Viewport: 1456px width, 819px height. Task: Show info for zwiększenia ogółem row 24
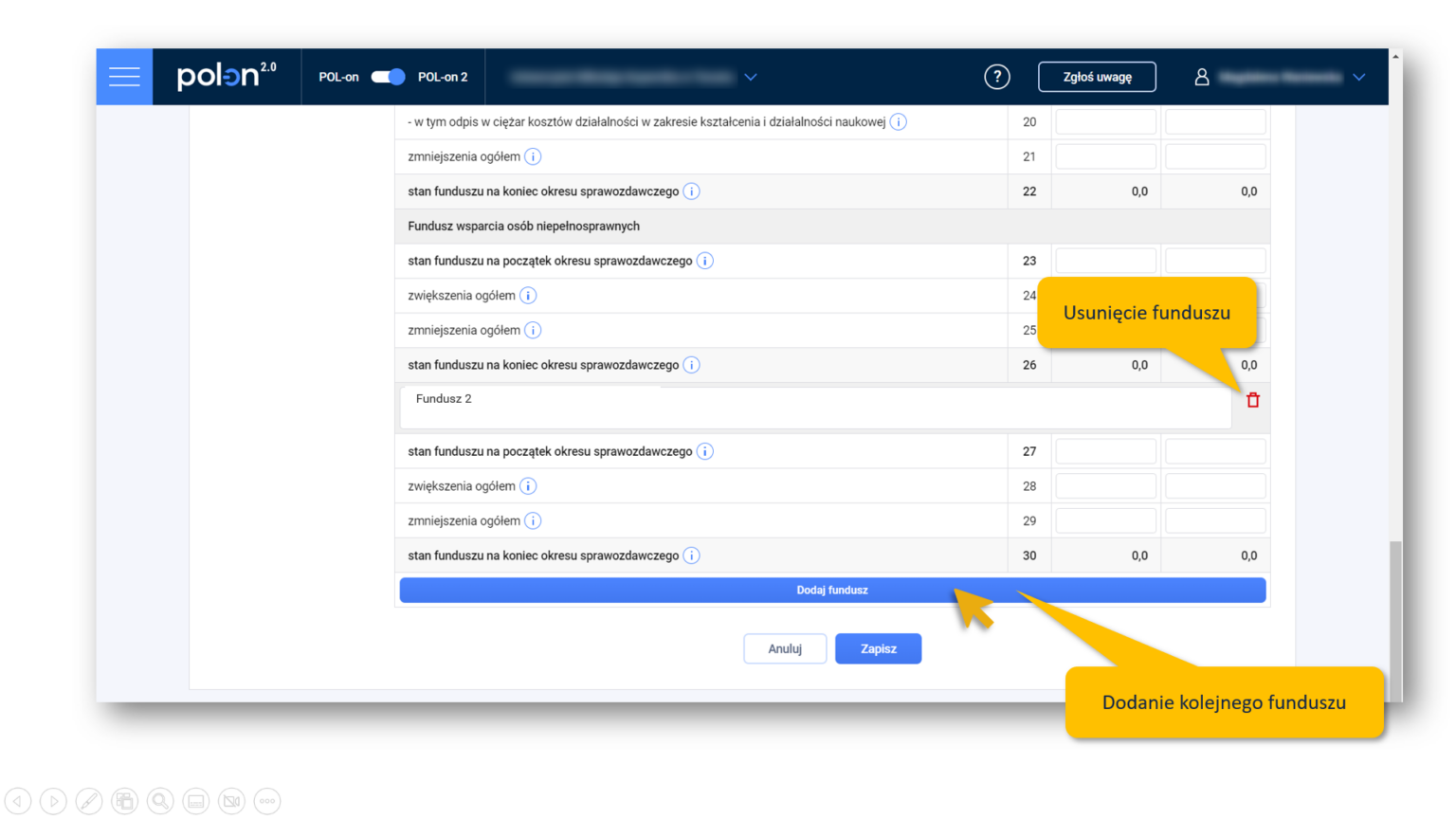(x=528, y=296)
